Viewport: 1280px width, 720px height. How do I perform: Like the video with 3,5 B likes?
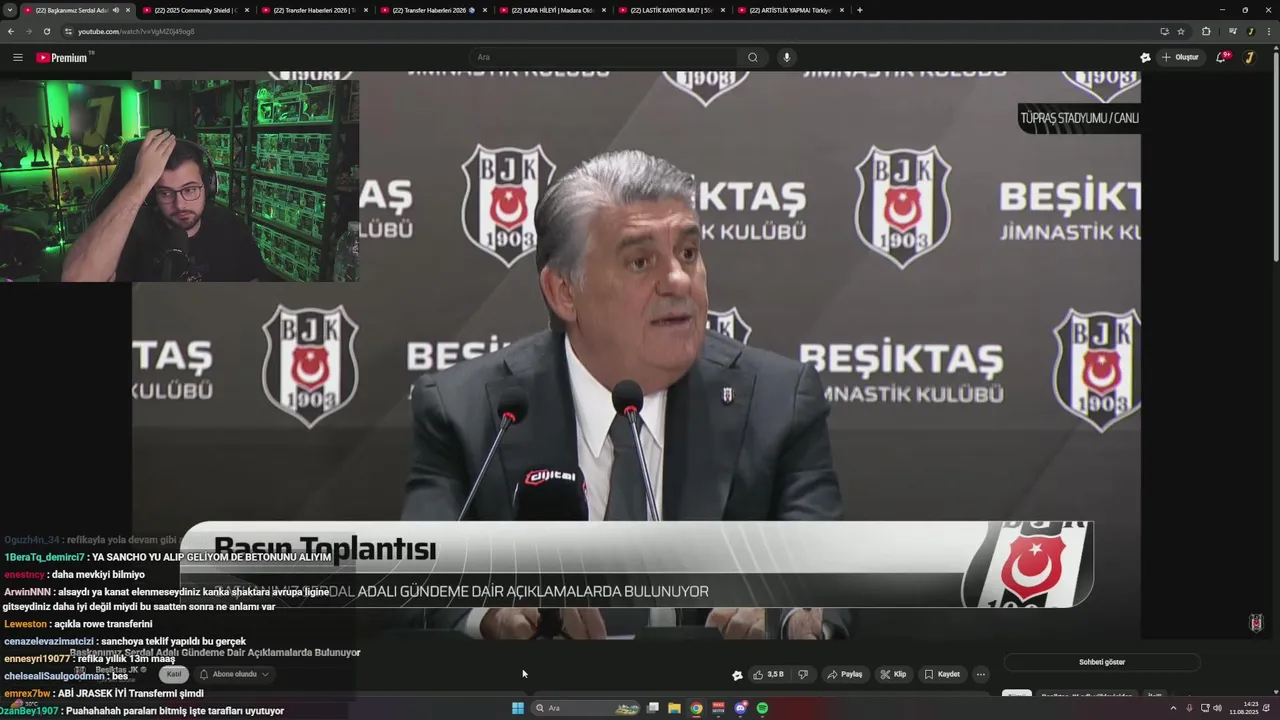(770, 674)
